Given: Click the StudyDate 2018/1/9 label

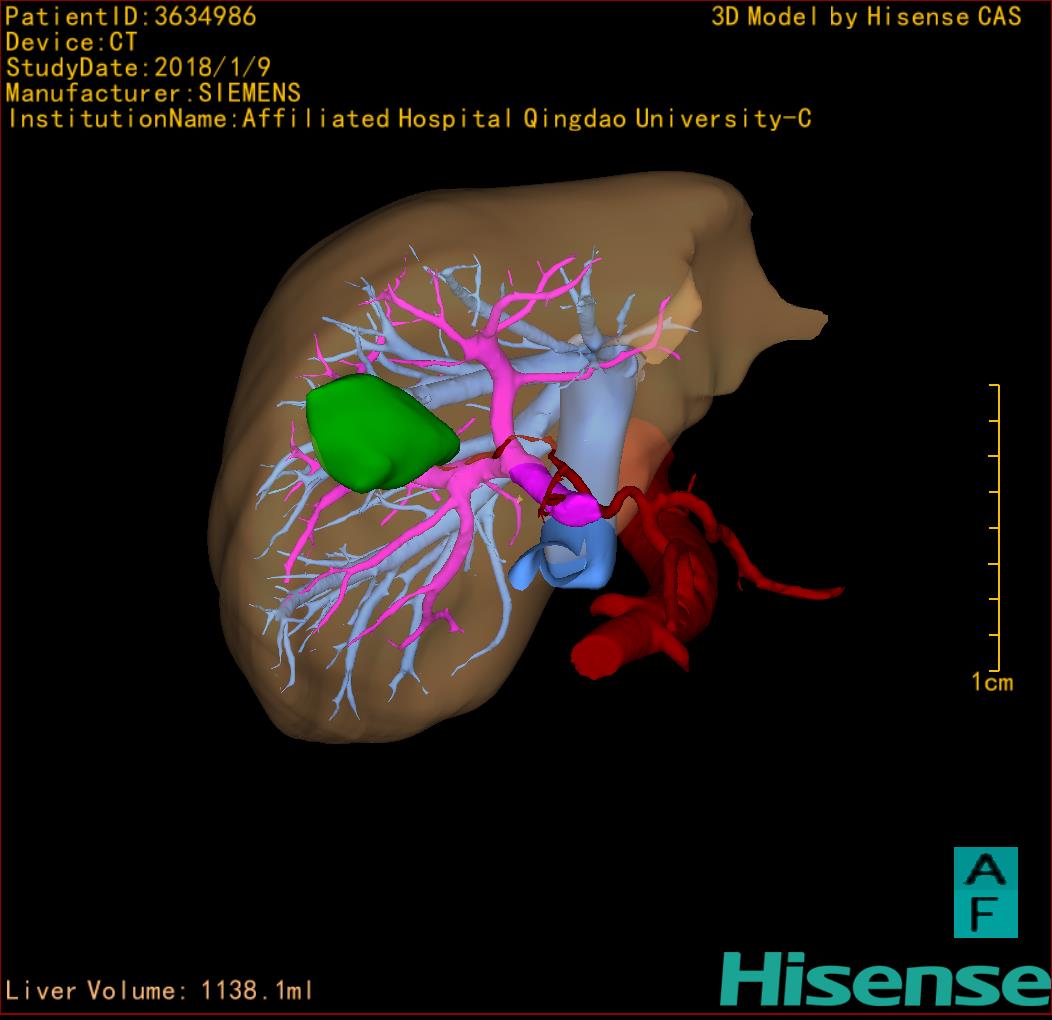Looking at the screenshot, I should 137,68.
